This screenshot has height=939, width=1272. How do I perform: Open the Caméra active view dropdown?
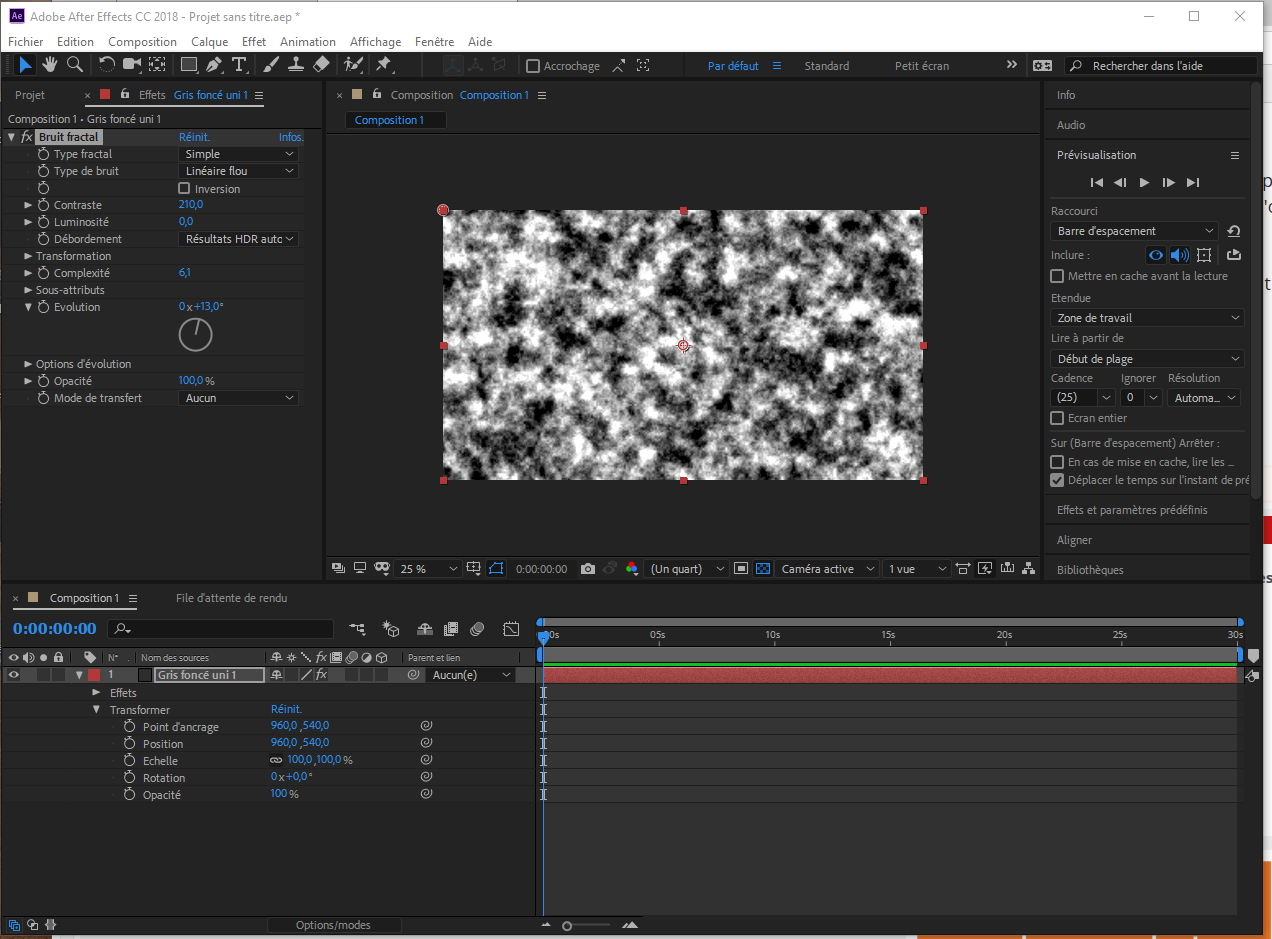[x=828, y=569]
